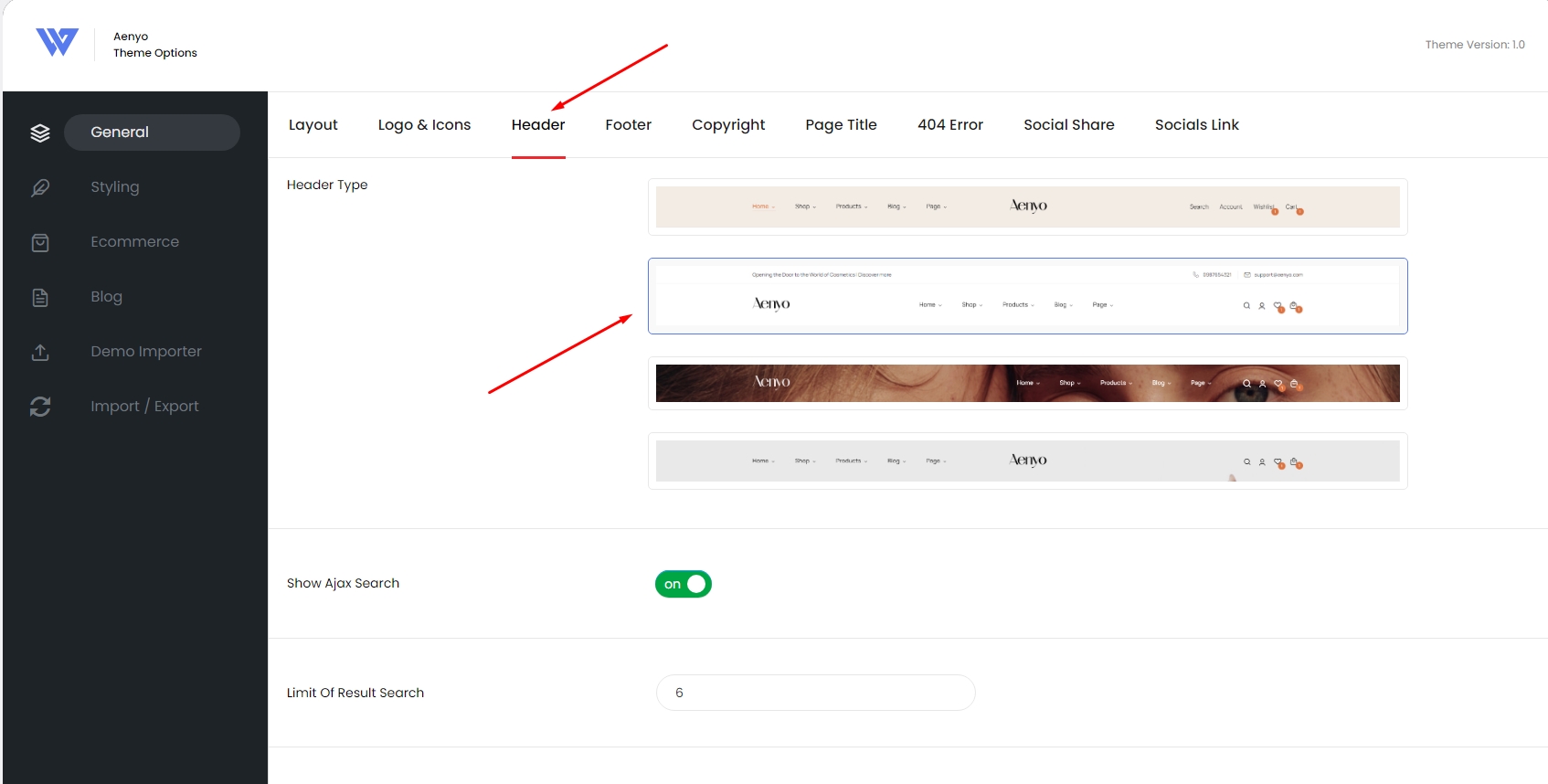Open the Blog sidebar section
This screenshot has height=784, width=1548.
point(106,296)
